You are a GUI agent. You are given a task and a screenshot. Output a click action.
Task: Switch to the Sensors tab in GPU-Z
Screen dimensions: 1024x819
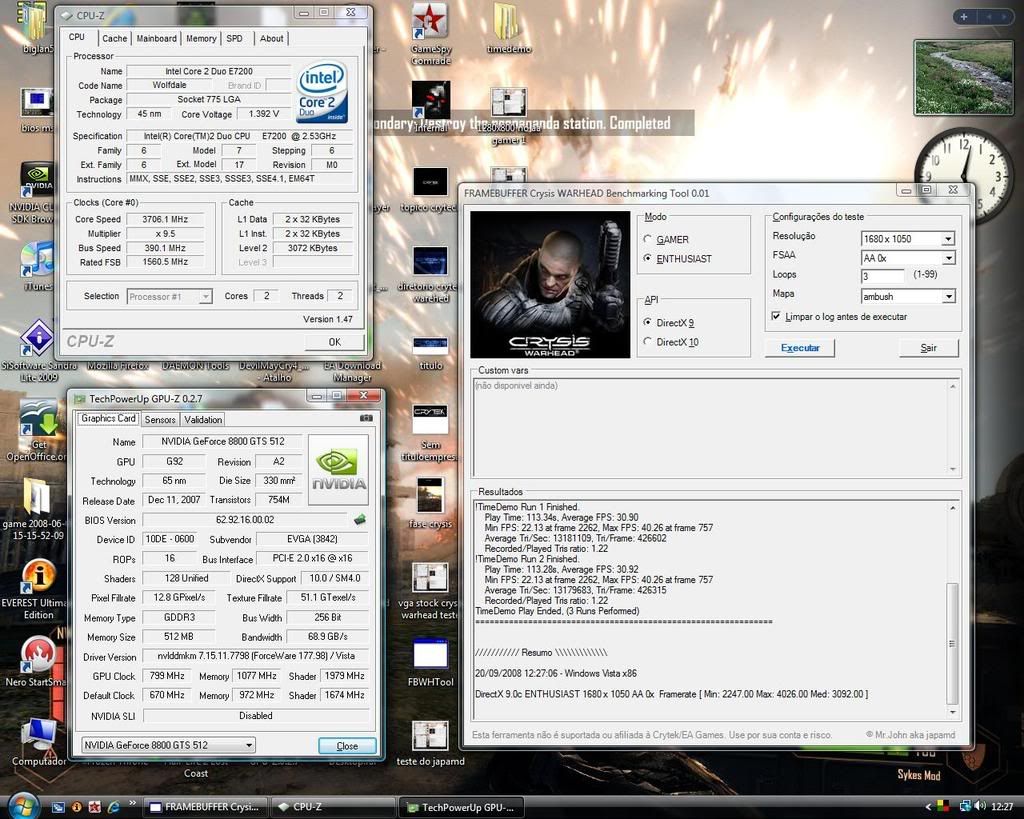(160, 420)
